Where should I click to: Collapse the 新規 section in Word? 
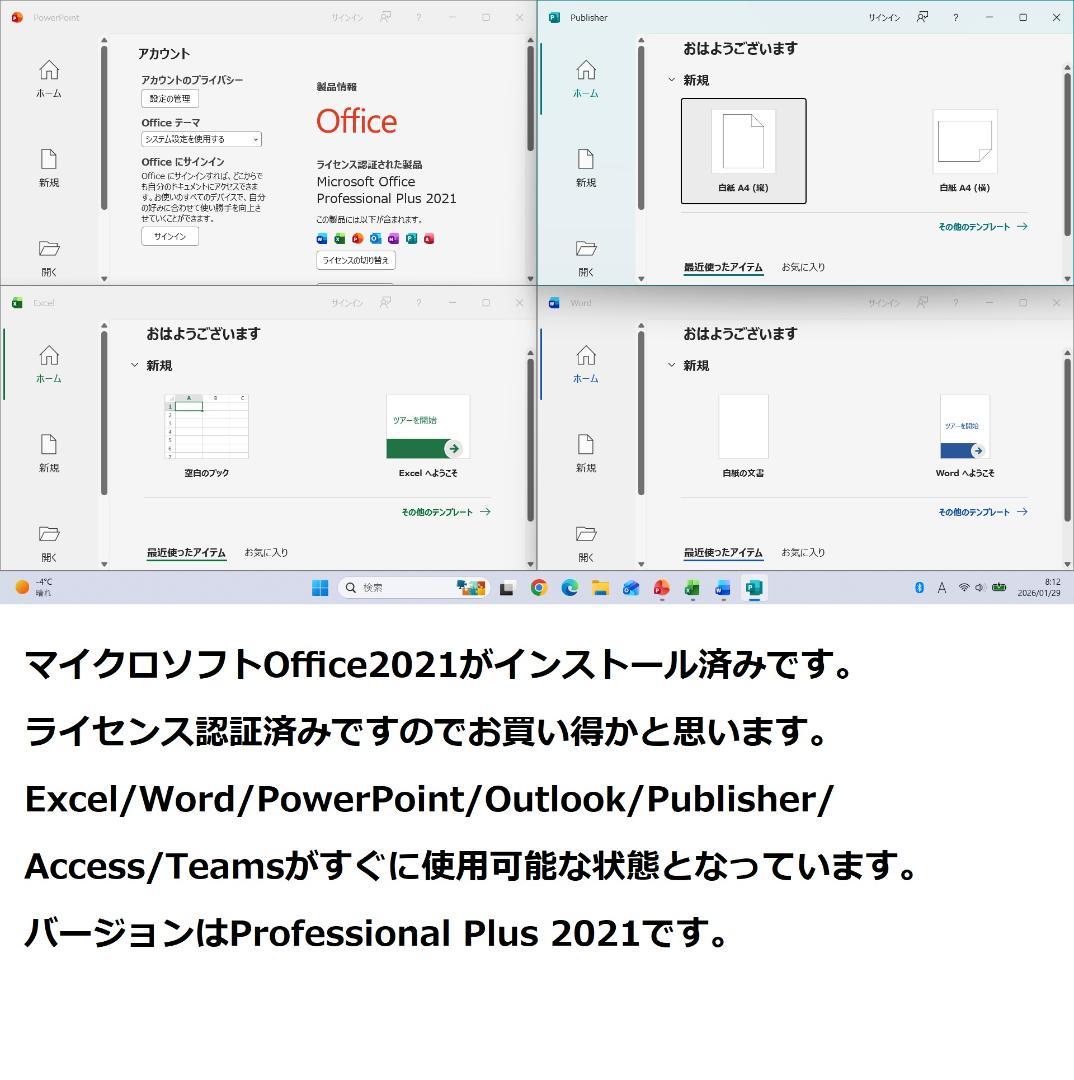pos(671,365)
